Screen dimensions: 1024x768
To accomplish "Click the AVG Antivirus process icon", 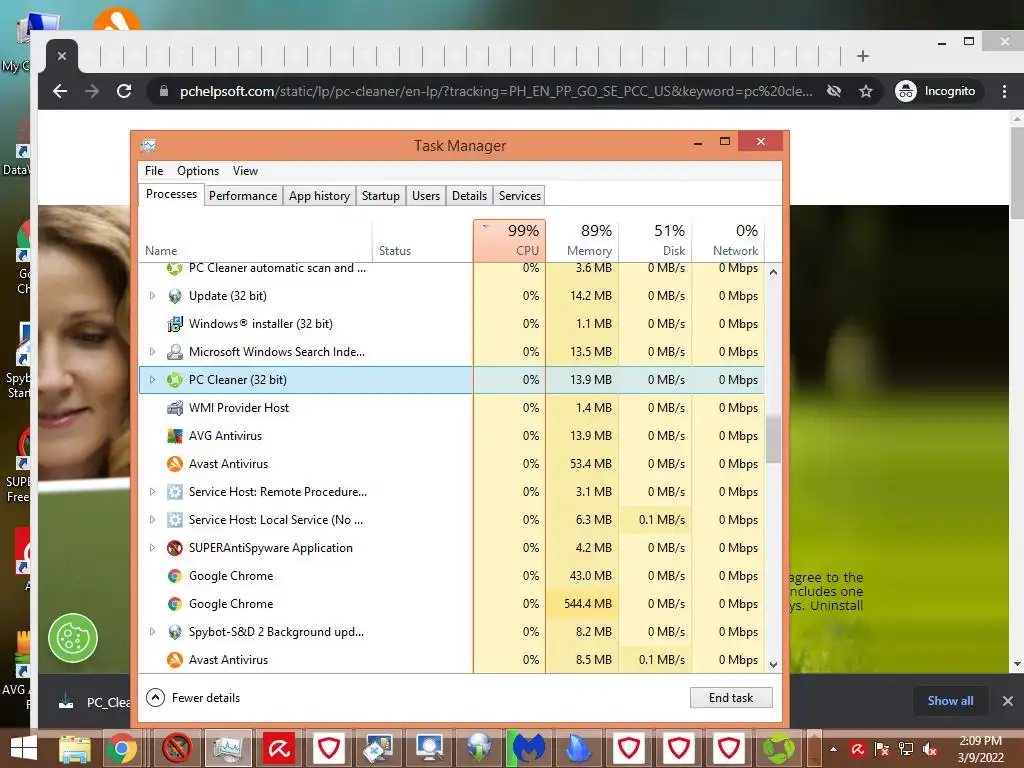I will coord(174,436).
